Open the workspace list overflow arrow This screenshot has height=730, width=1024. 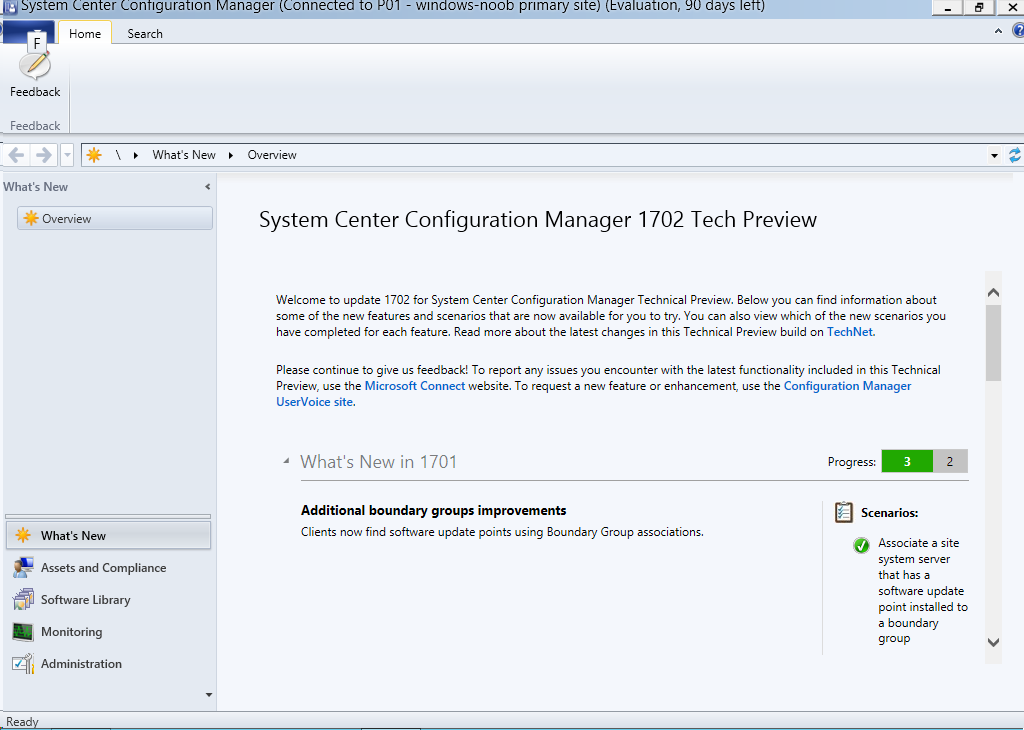[x=209, y=695]
